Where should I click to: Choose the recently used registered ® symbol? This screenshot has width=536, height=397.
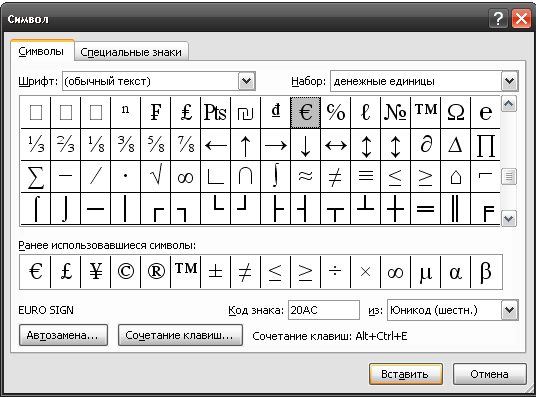point(156,272)
